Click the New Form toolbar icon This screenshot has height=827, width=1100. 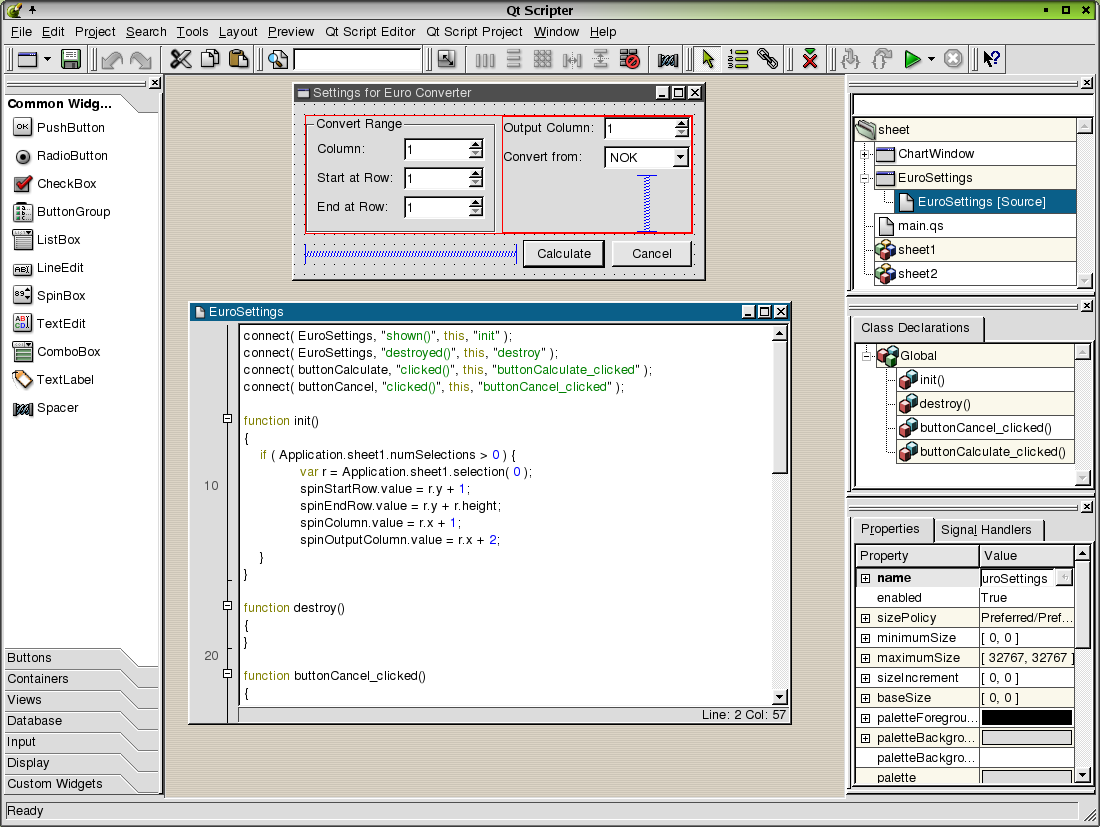tap(27, 60)
